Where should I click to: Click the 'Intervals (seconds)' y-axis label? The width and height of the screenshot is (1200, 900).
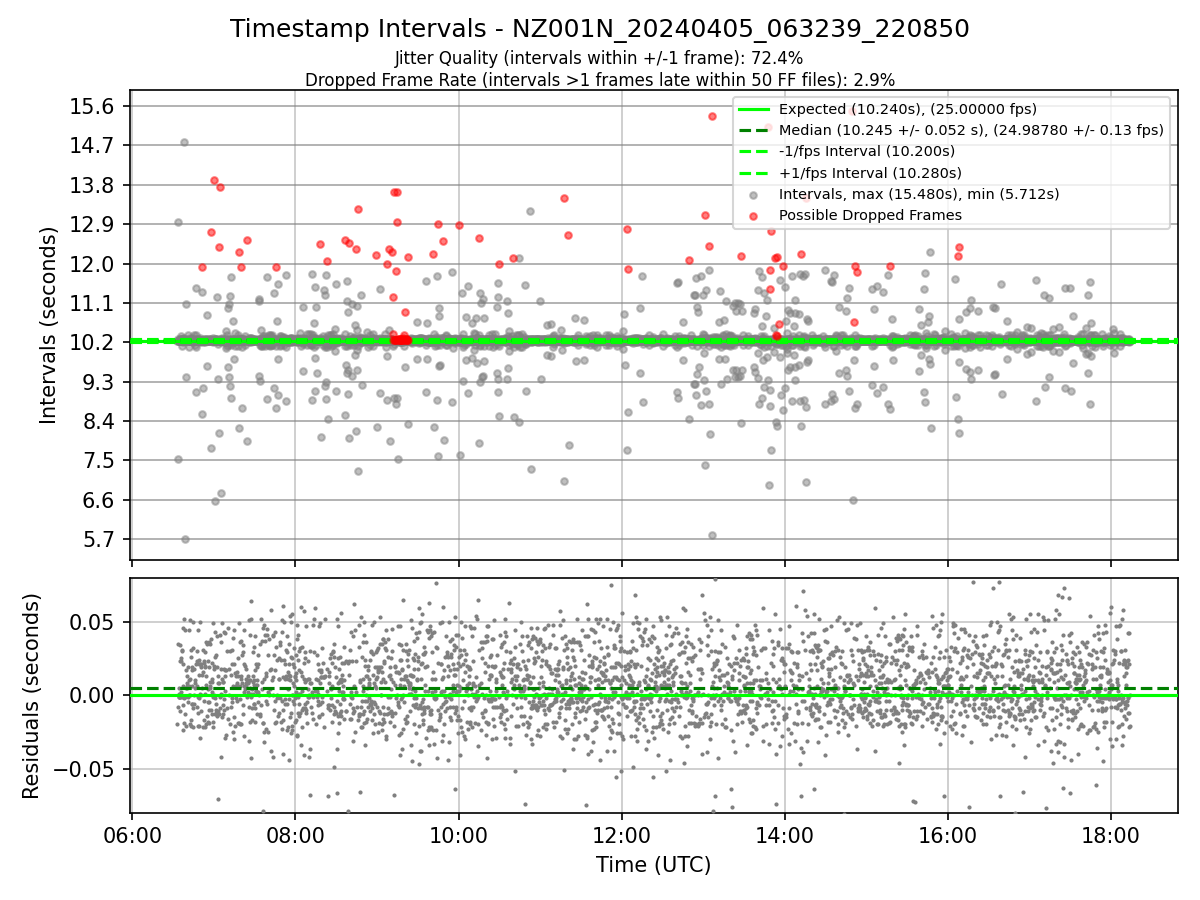(48, 325)
